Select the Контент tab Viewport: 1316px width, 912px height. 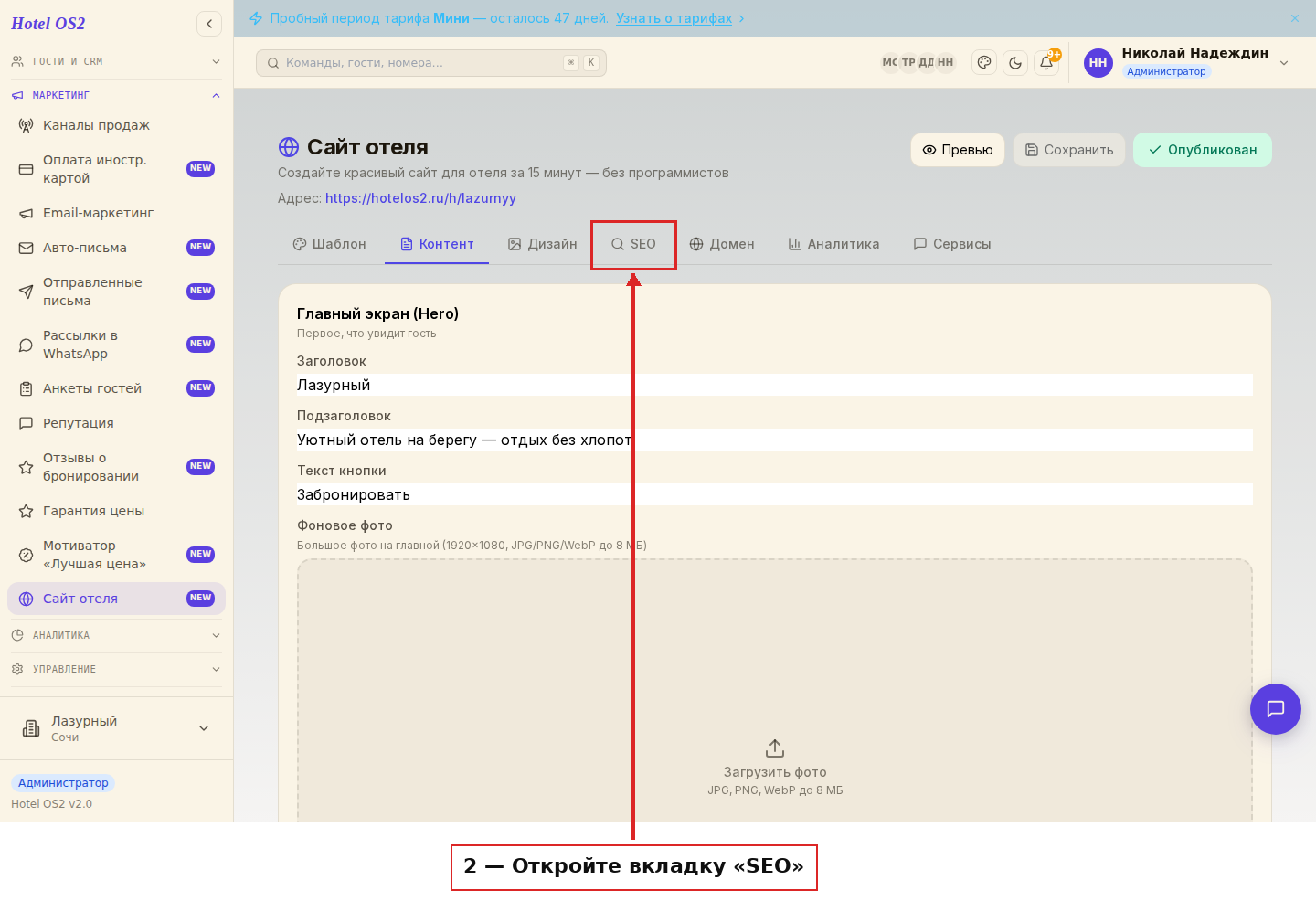click(437, 244)
